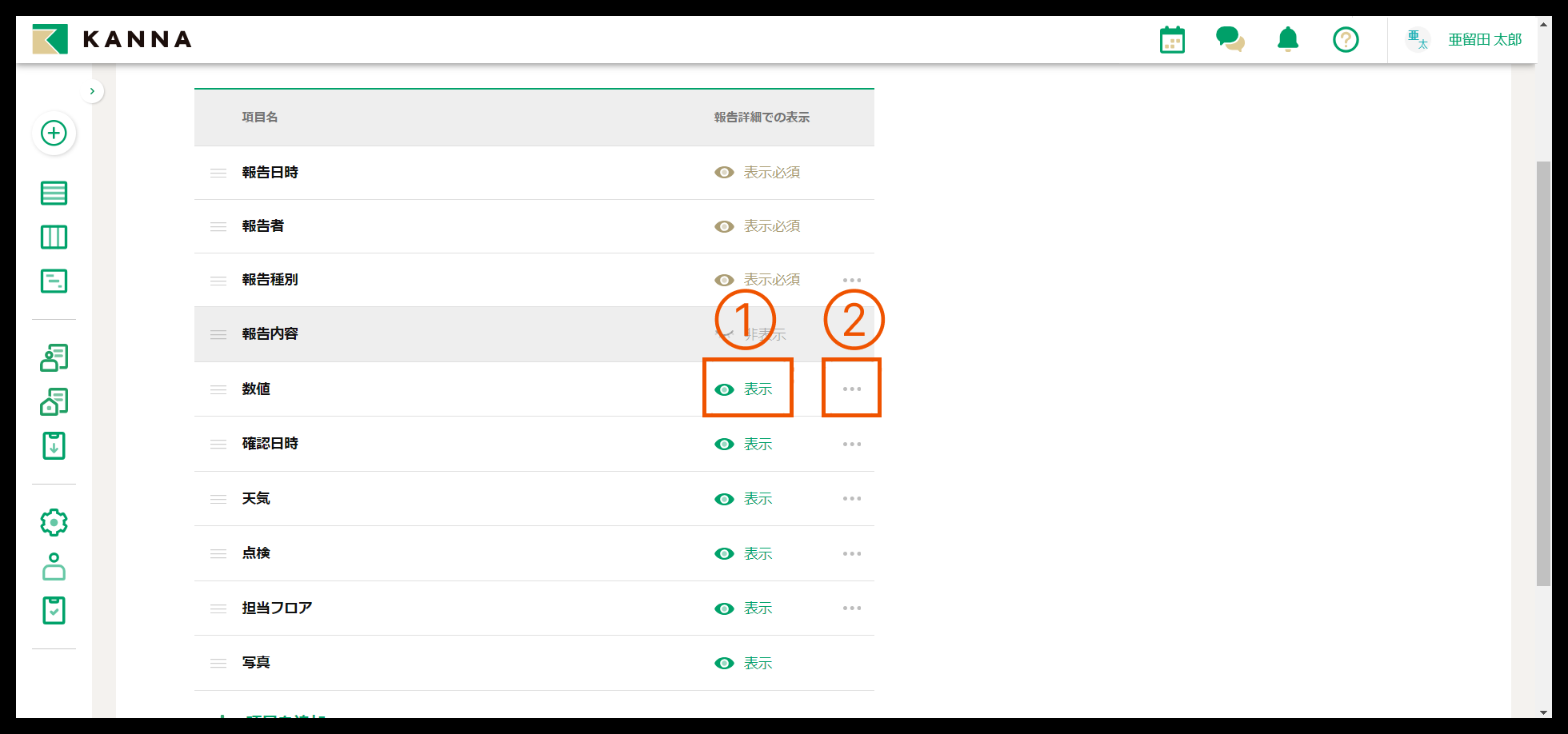Open the settings gear in the sidebar
Viewport: 1568px width, 734px height.
point(54,521)
